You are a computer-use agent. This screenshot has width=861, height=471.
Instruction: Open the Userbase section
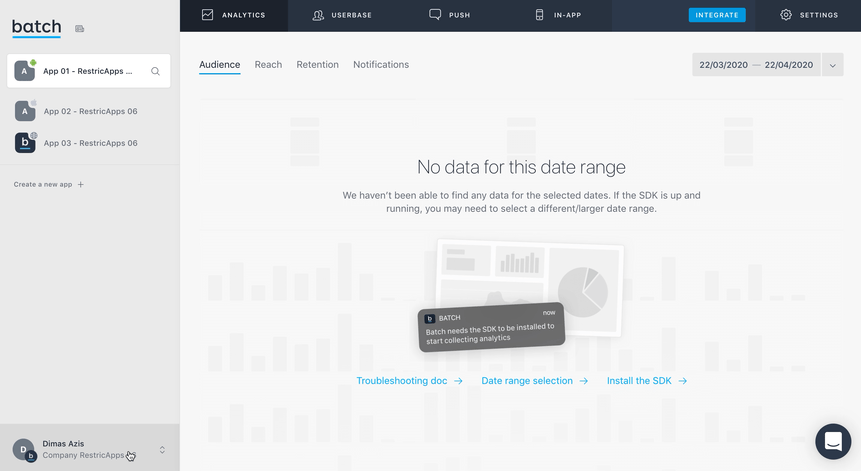(x=342, y=15)
